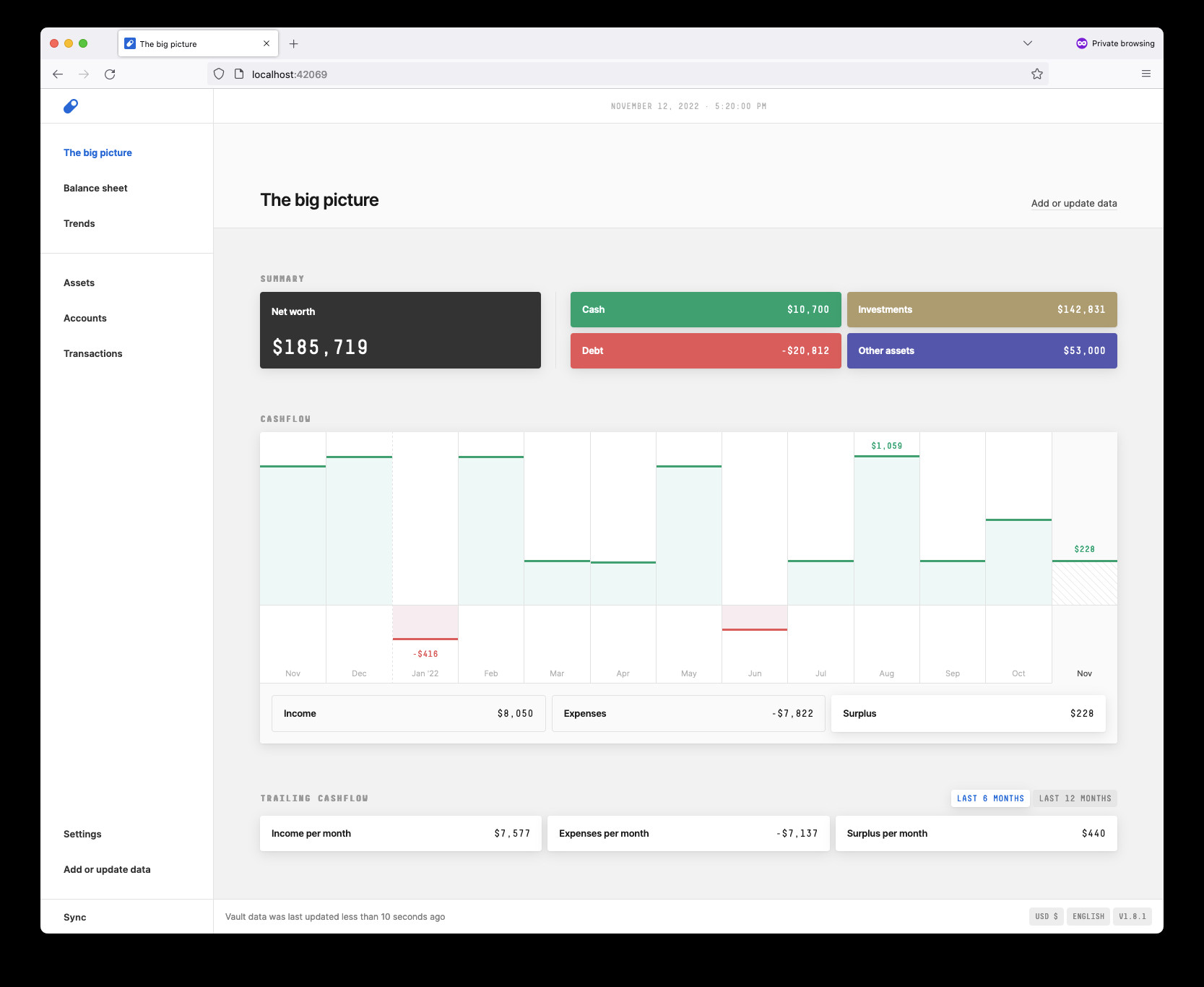Expand the tab list dropdown chevron
Viewport: 1204px width, 987px height.
point(1028,43)
